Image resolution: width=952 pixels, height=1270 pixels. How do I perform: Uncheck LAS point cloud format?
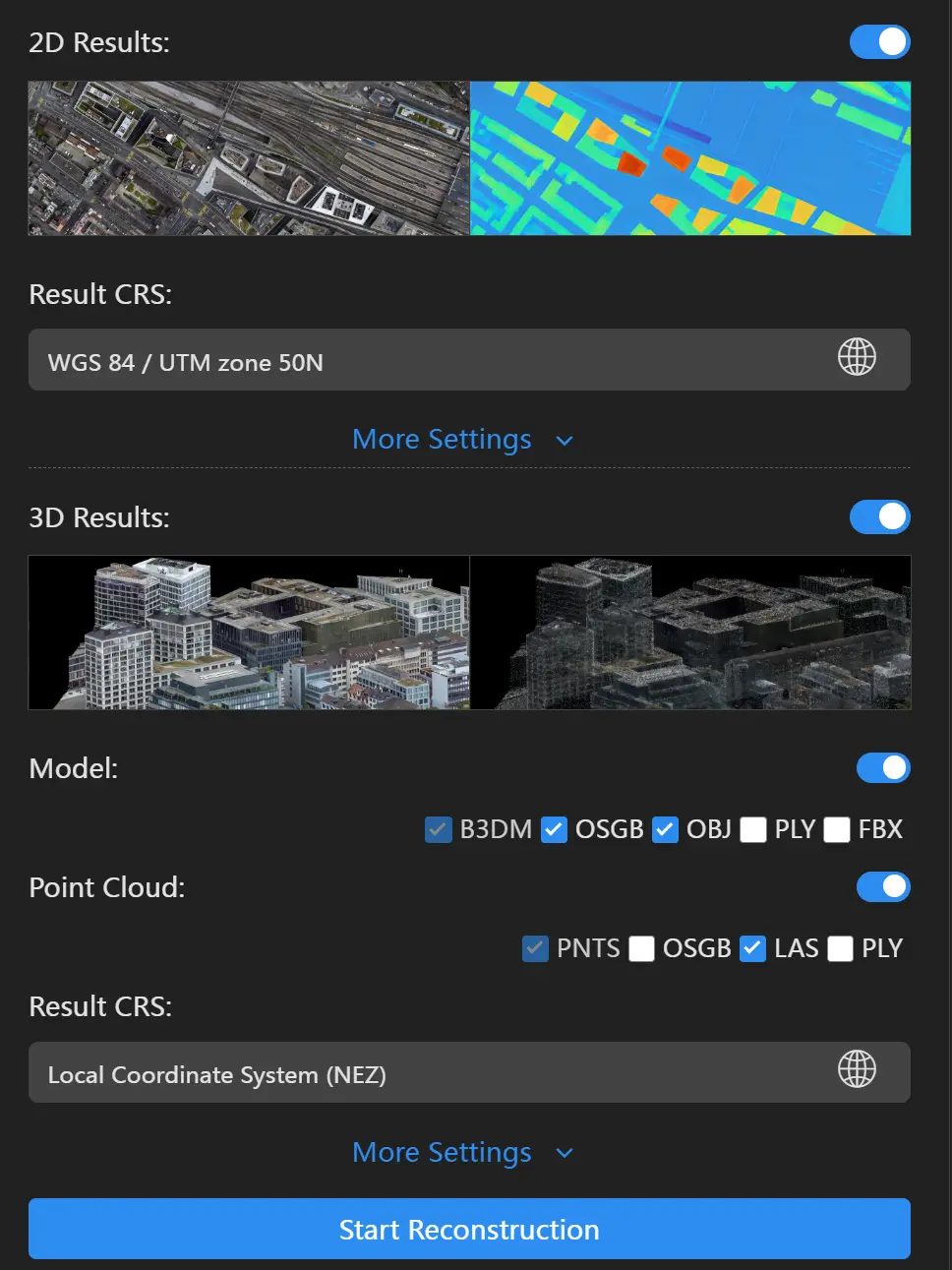click(753, 949)
